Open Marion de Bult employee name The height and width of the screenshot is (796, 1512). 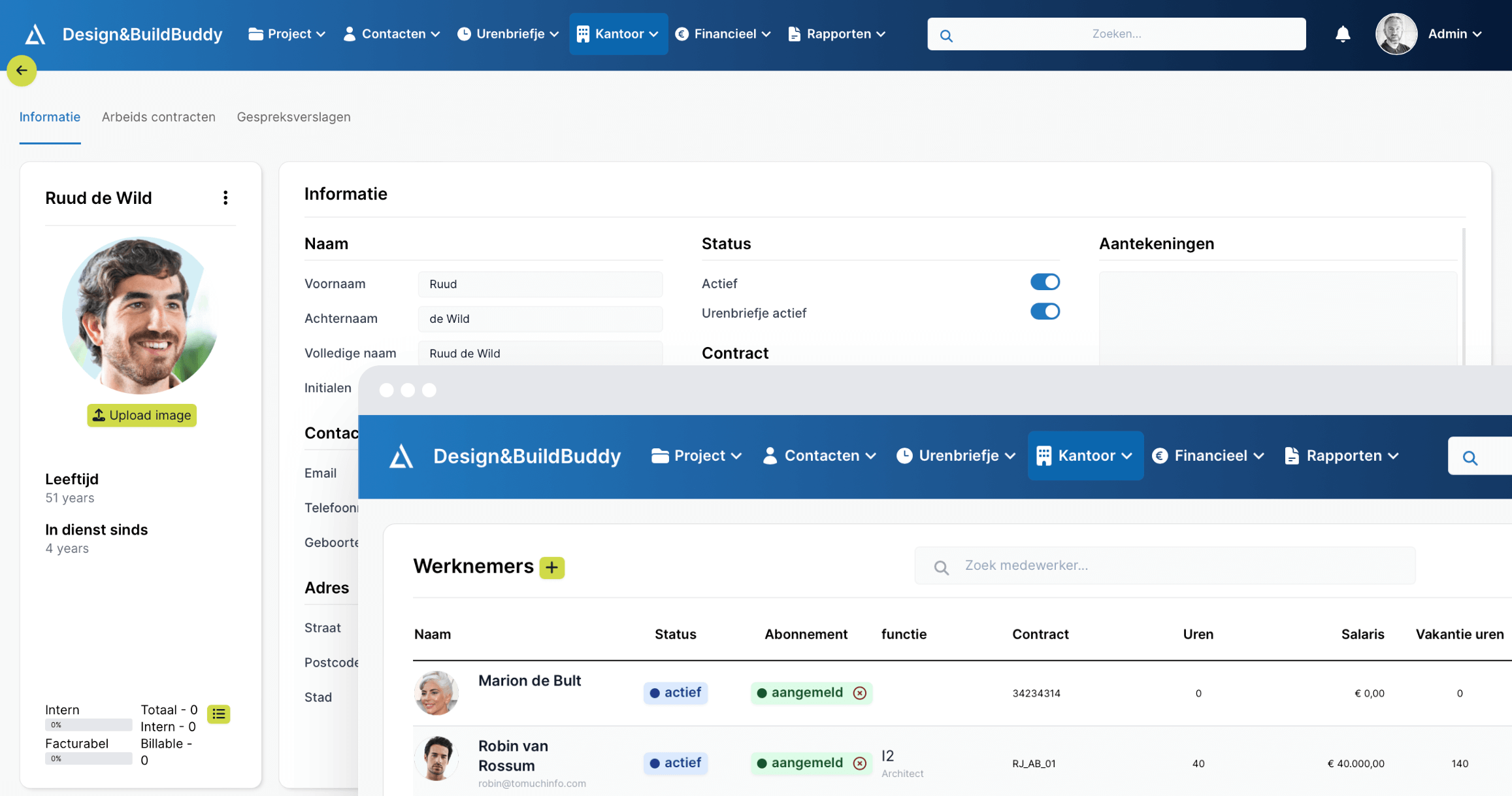pyautogui.click(x=529, y=680)
